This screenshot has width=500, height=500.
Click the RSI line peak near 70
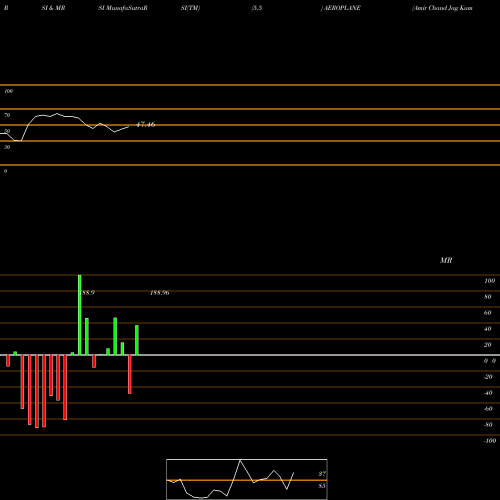click(x=57, y=114)
